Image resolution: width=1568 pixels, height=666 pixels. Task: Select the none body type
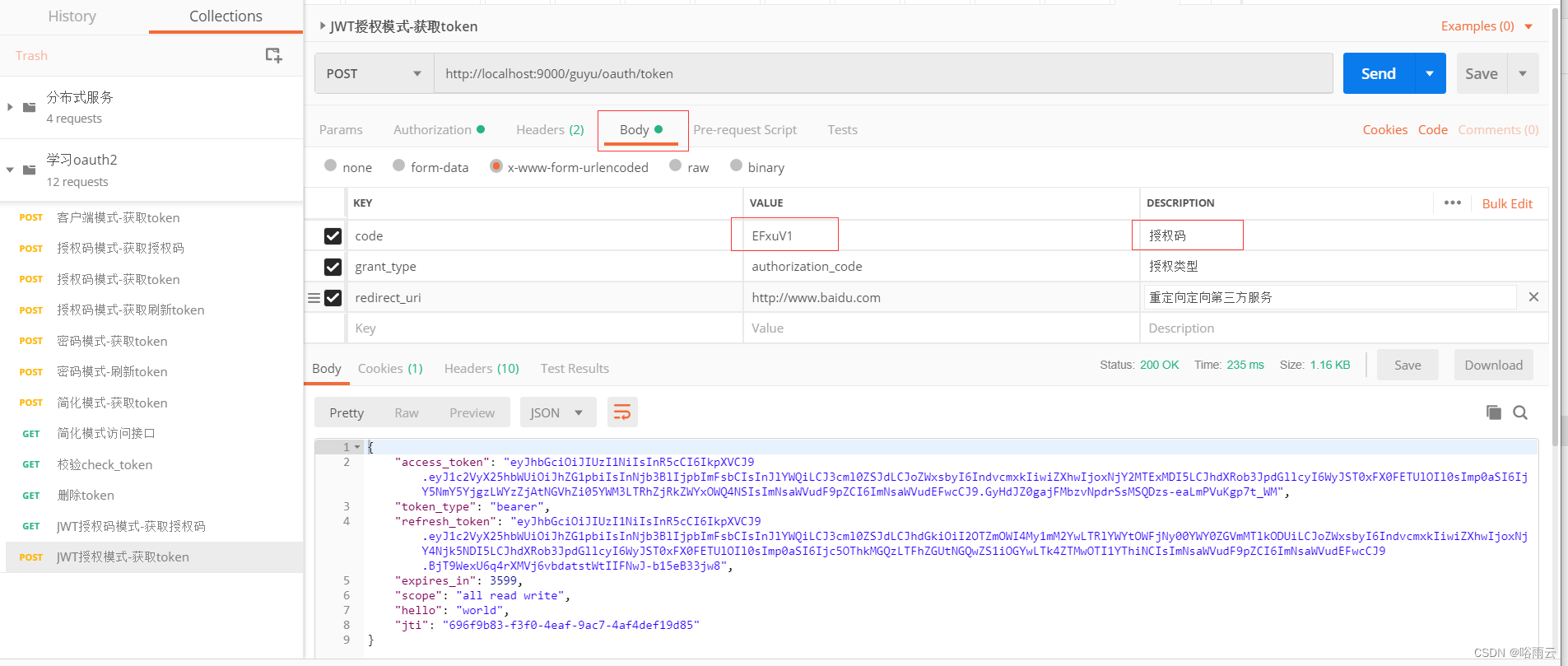[331, 165]
